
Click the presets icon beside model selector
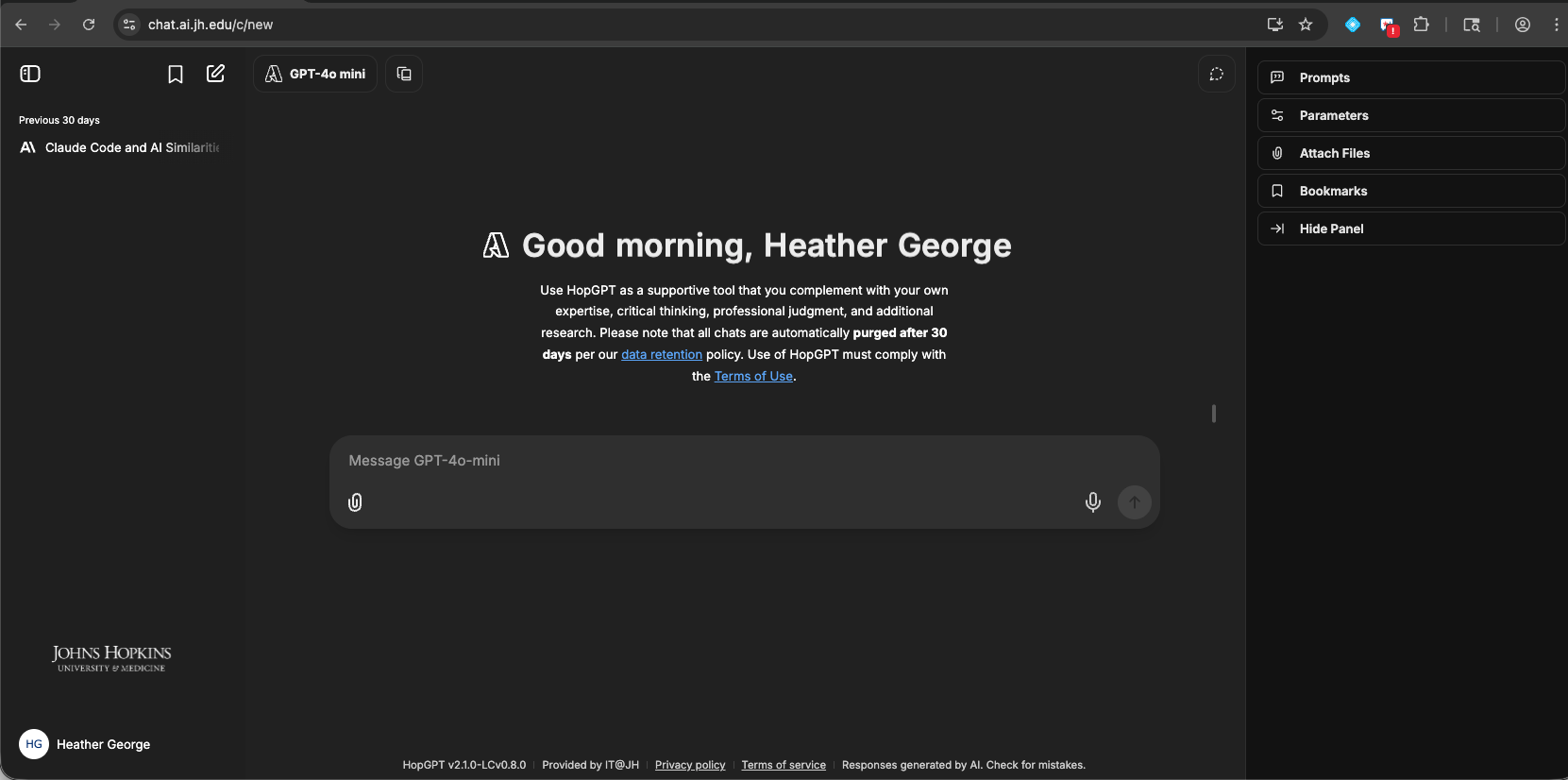click(404, 74)
